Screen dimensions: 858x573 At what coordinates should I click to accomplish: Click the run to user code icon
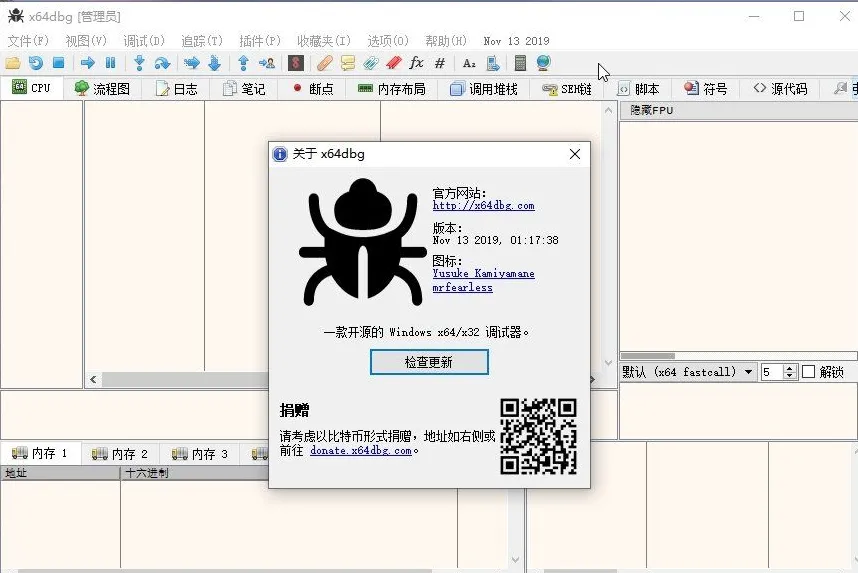(x=267, y=63)
